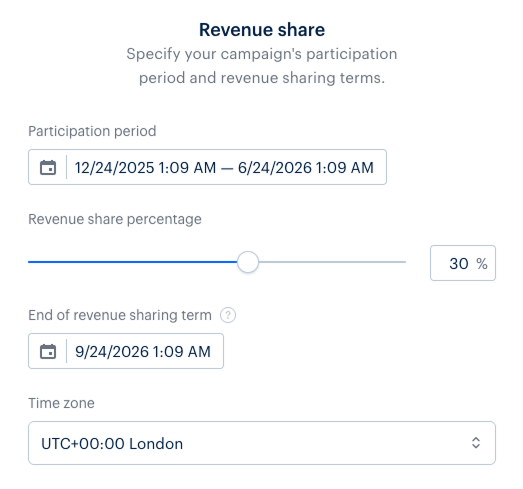Click the % symbol in the percentage box
523x489 pixels.
(x=482, y=264)
